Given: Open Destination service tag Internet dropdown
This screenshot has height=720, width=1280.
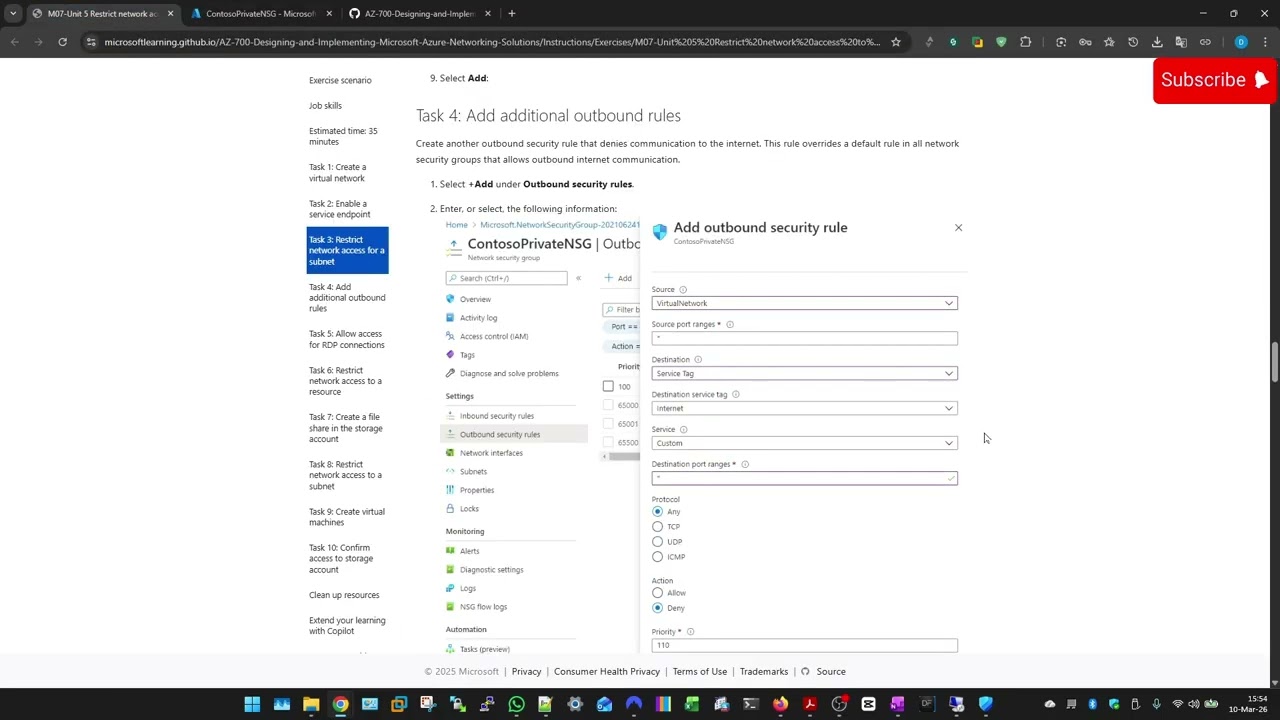Looking at the screenshot, I should click(x=804, y=408).
